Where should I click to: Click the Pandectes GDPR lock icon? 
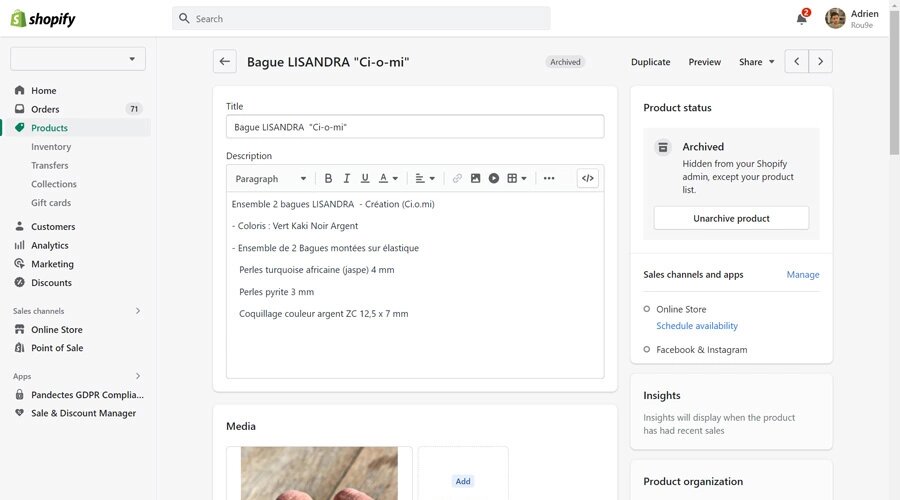click(x=20, y=394)
